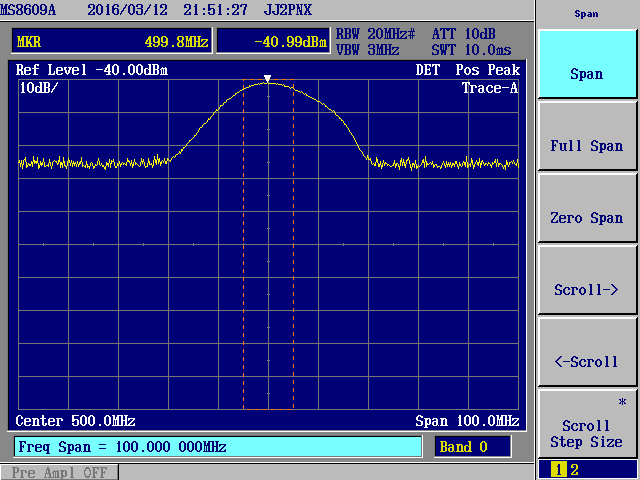640x480 pixels.
Task: Click the white marker triangle on trace peak
Action: [267, 79]
